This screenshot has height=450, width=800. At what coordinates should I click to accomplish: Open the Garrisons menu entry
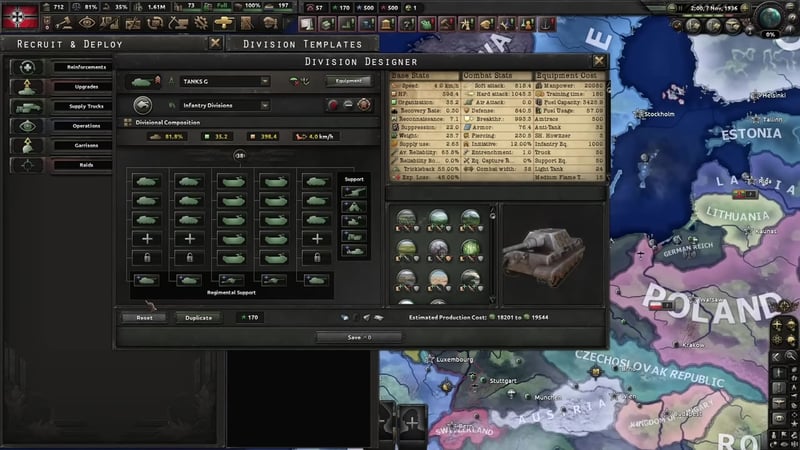click(83, 145)
